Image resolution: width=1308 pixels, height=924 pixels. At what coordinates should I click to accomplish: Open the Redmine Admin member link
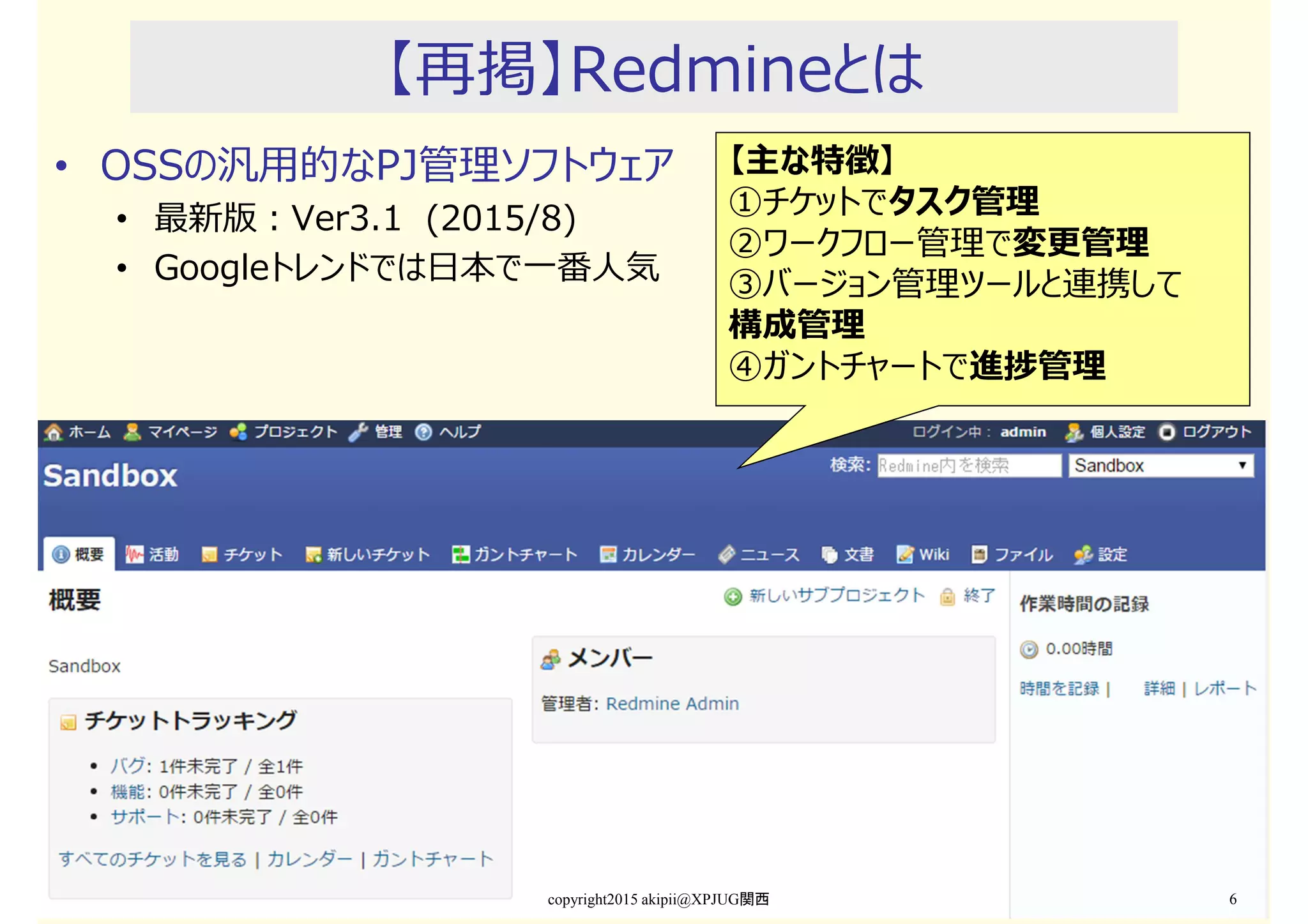point(673,704)
